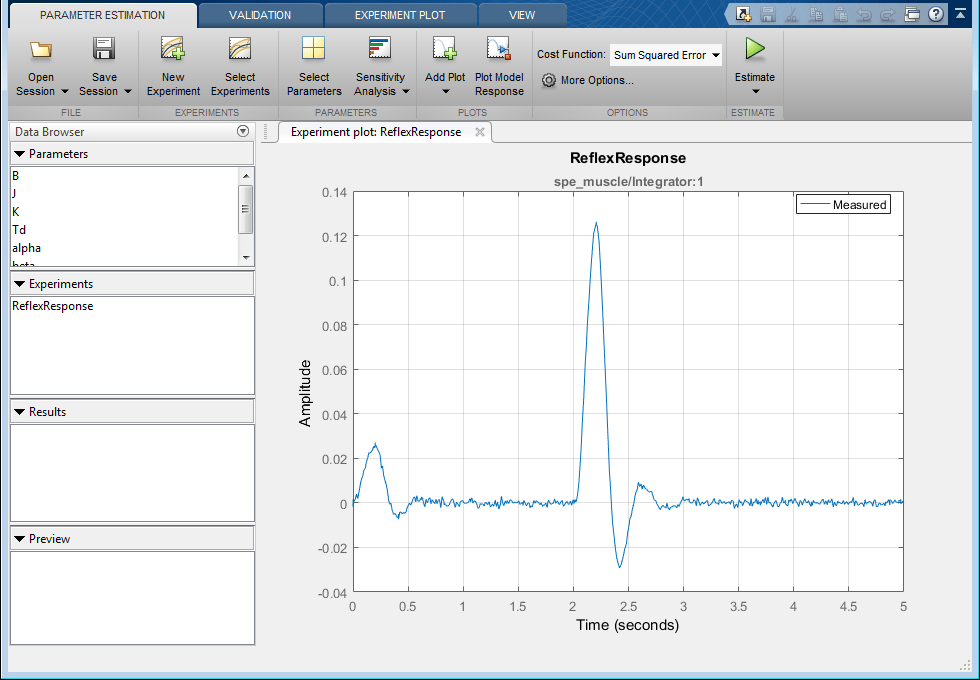Image resolution: width=980 pixels, height=680 pixels.
Task: Click the Paste clipboard icon
Action: click(839, 14)
